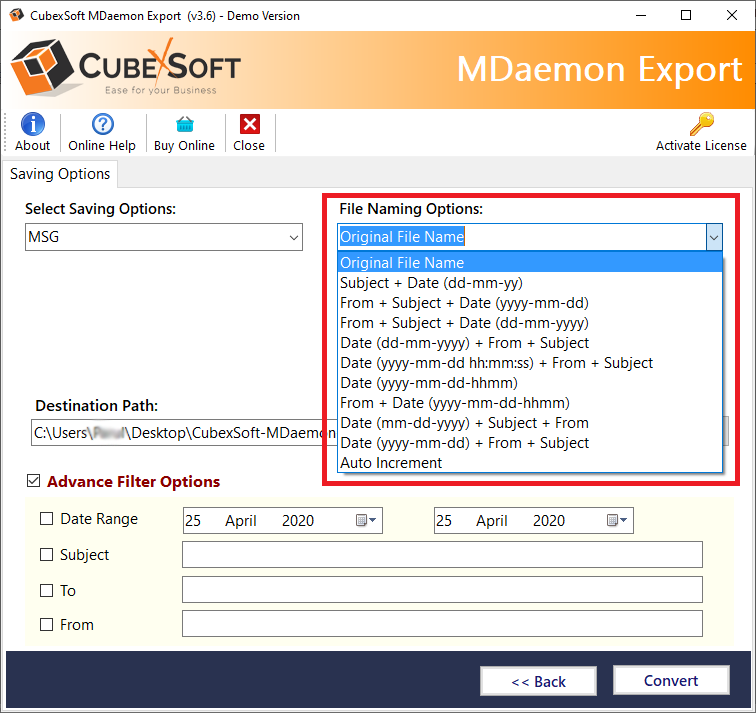This screenshot has height=713, width=756.
Task: Open Online Help question mark icon
Action: pyautogui.click(x=103, y=124)
